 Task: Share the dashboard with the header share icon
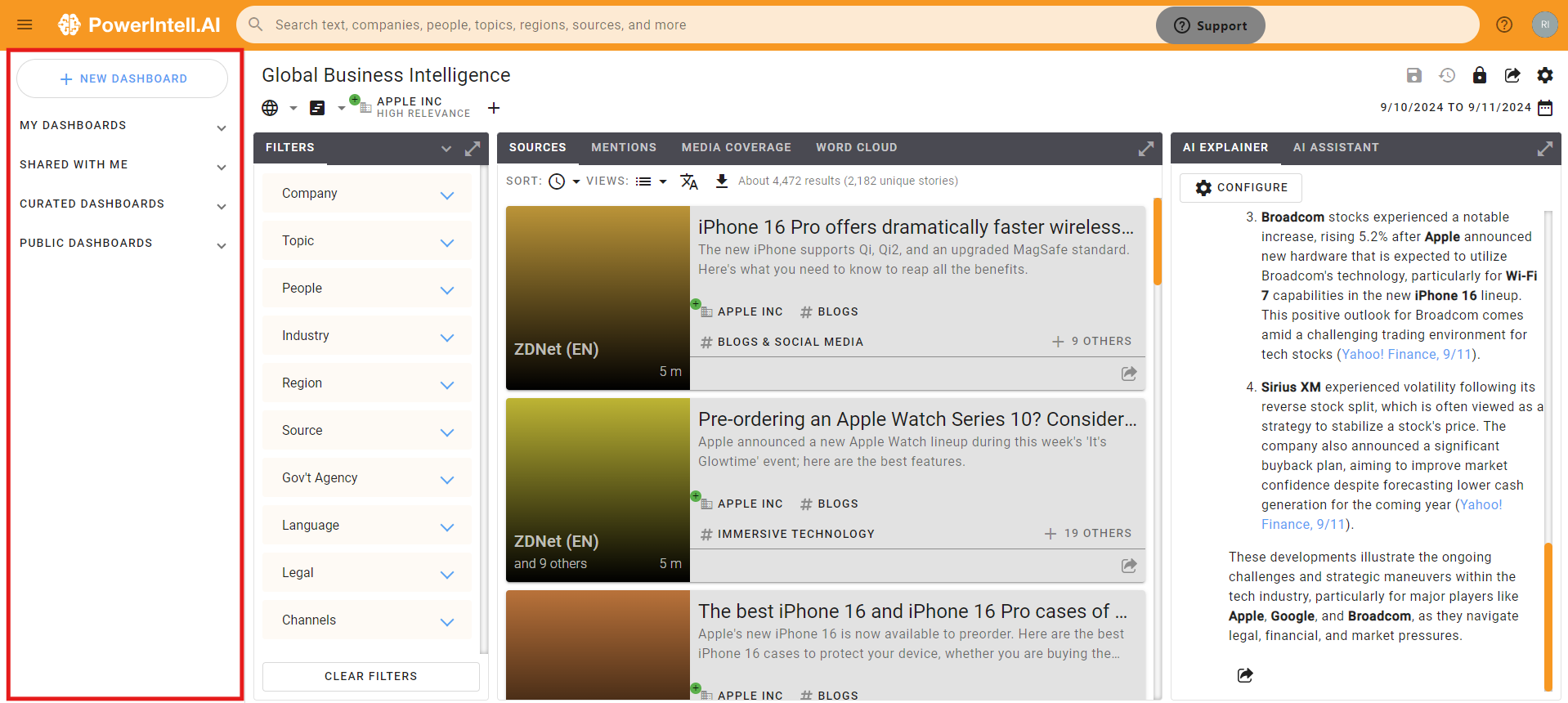(x=1512, y=75)
